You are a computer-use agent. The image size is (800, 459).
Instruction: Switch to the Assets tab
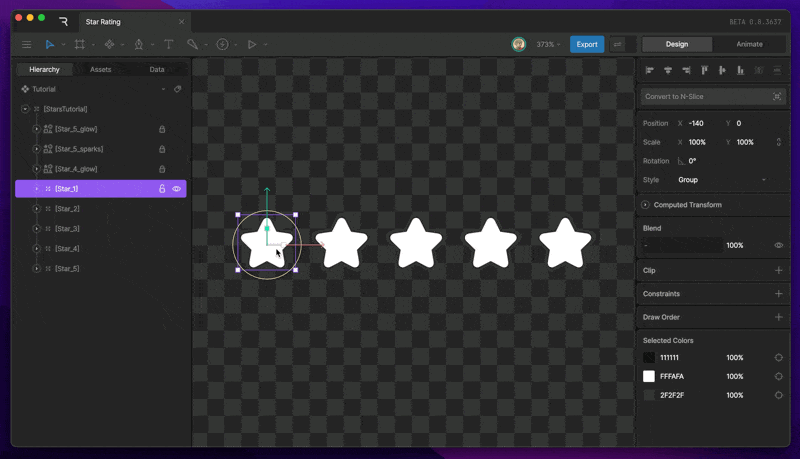coord(101,69)
